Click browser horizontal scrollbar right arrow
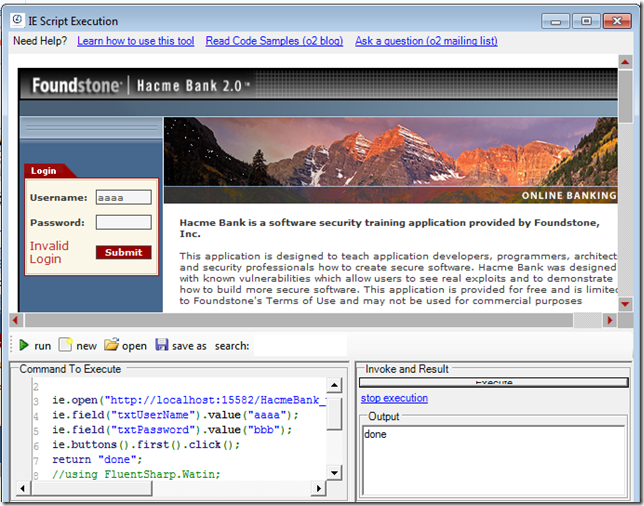 610,320
